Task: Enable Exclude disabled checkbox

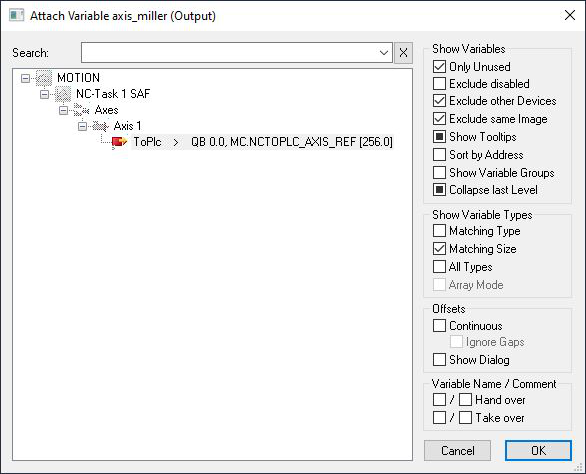Action: (439, 83)
